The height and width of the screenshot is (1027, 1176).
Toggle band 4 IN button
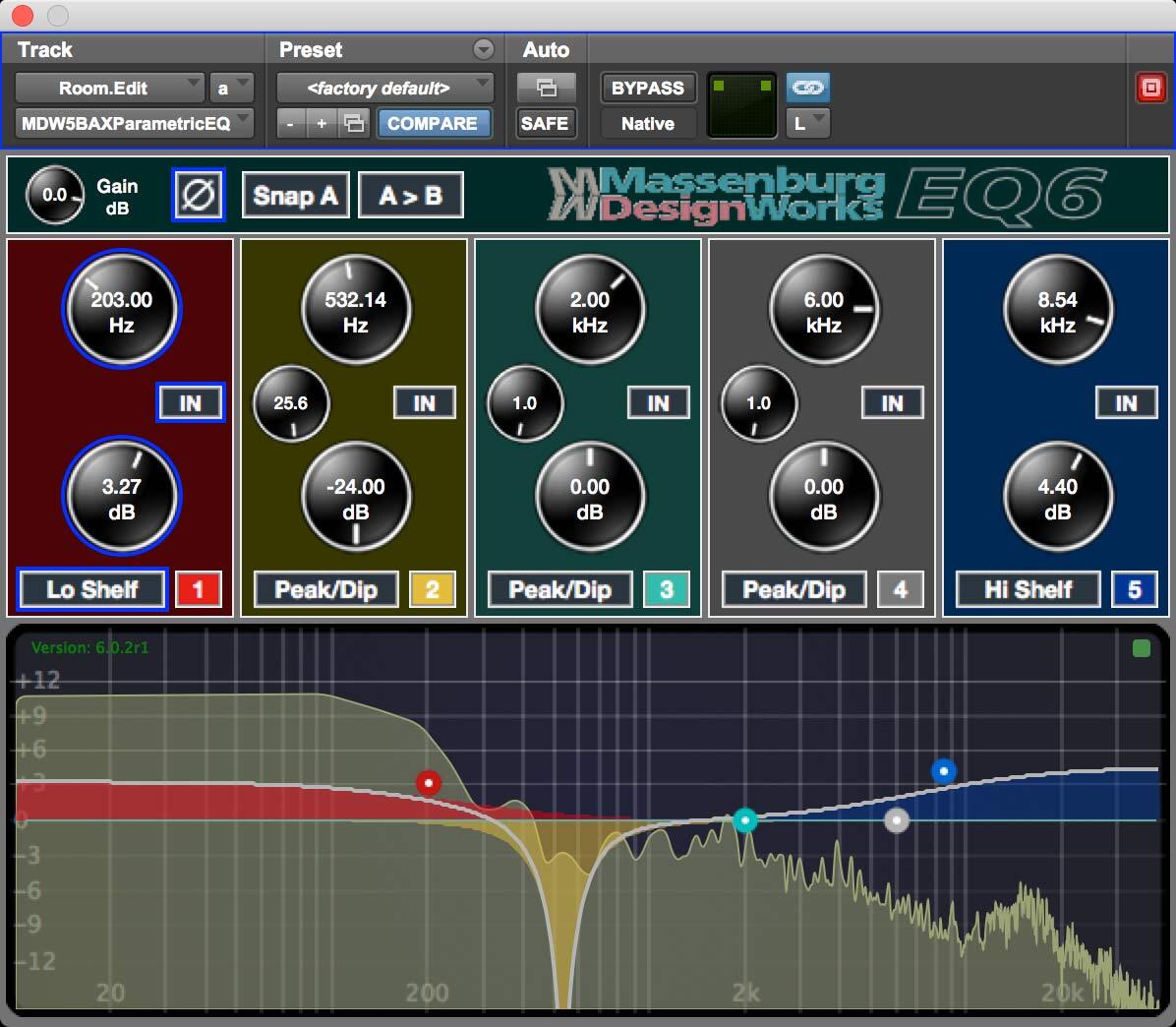[x=893, y=403]
